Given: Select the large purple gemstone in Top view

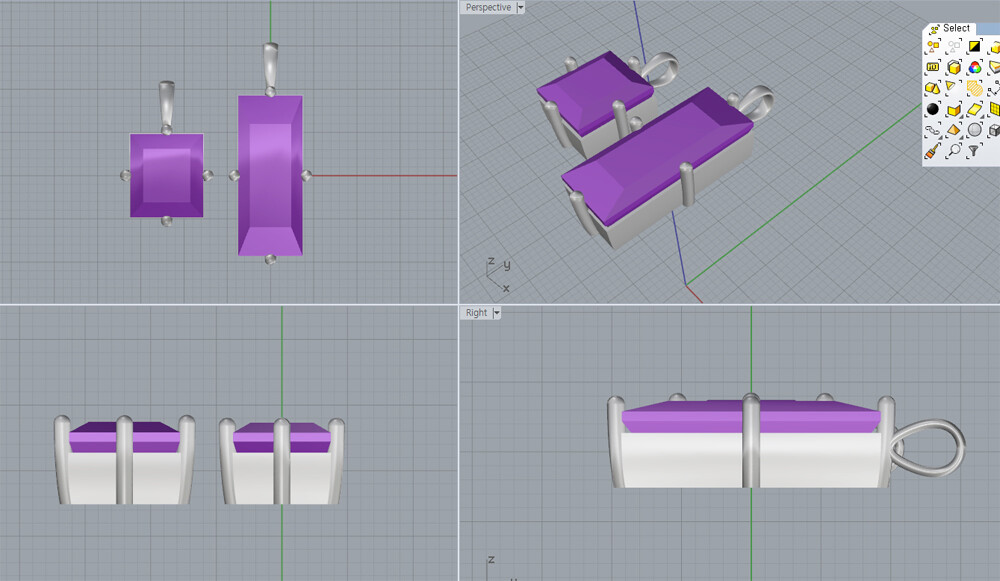Looking at the screenshot, I should [x=270, y=176].
